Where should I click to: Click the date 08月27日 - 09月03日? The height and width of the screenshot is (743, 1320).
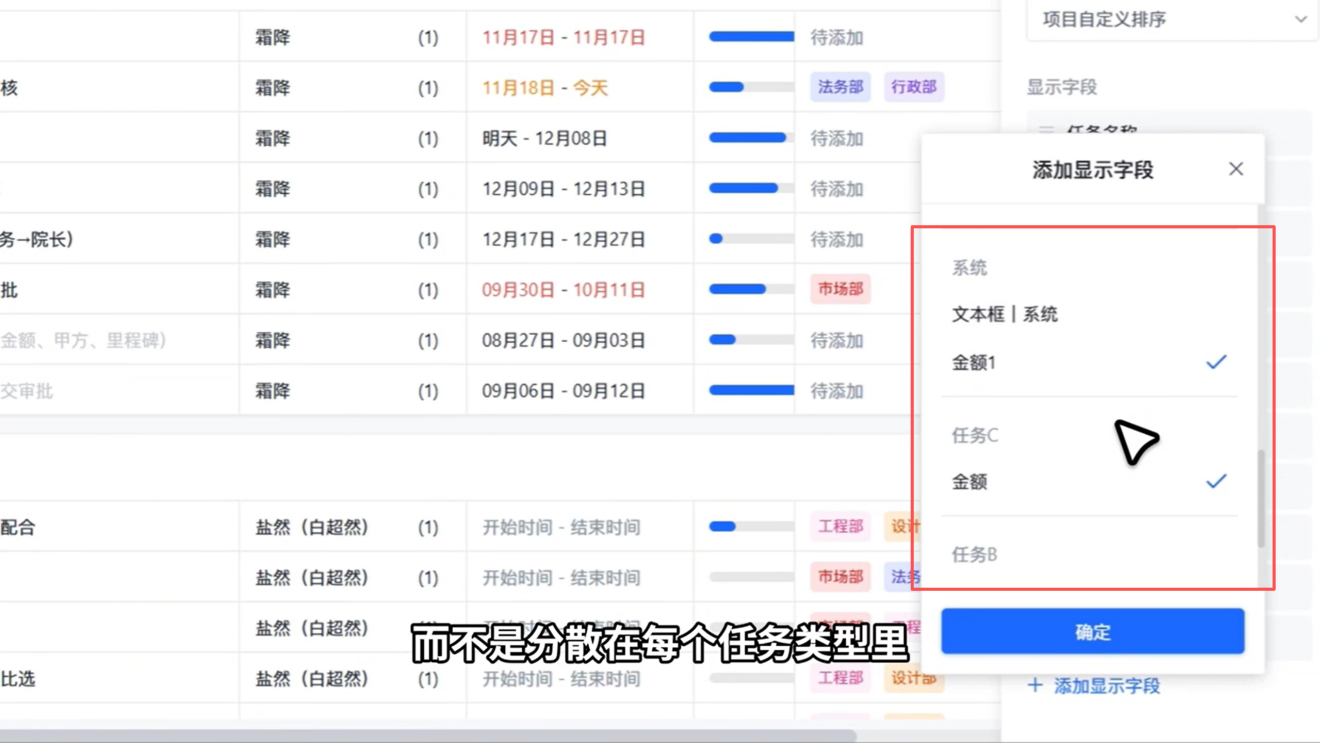click(x=564, y=340)
